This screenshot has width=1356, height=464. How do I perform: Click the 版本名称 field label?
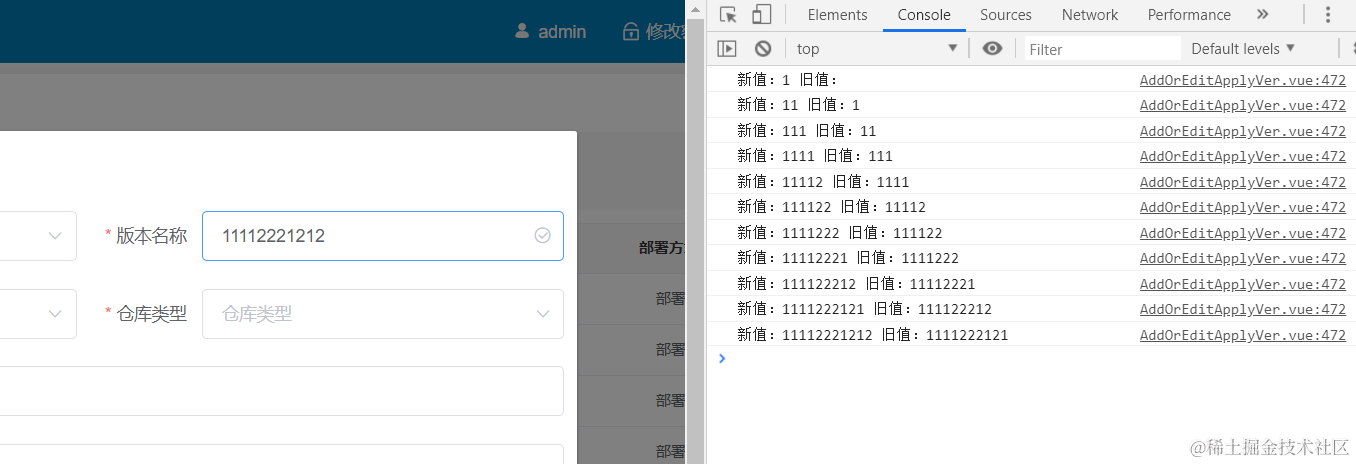click(x=151, y=236)
